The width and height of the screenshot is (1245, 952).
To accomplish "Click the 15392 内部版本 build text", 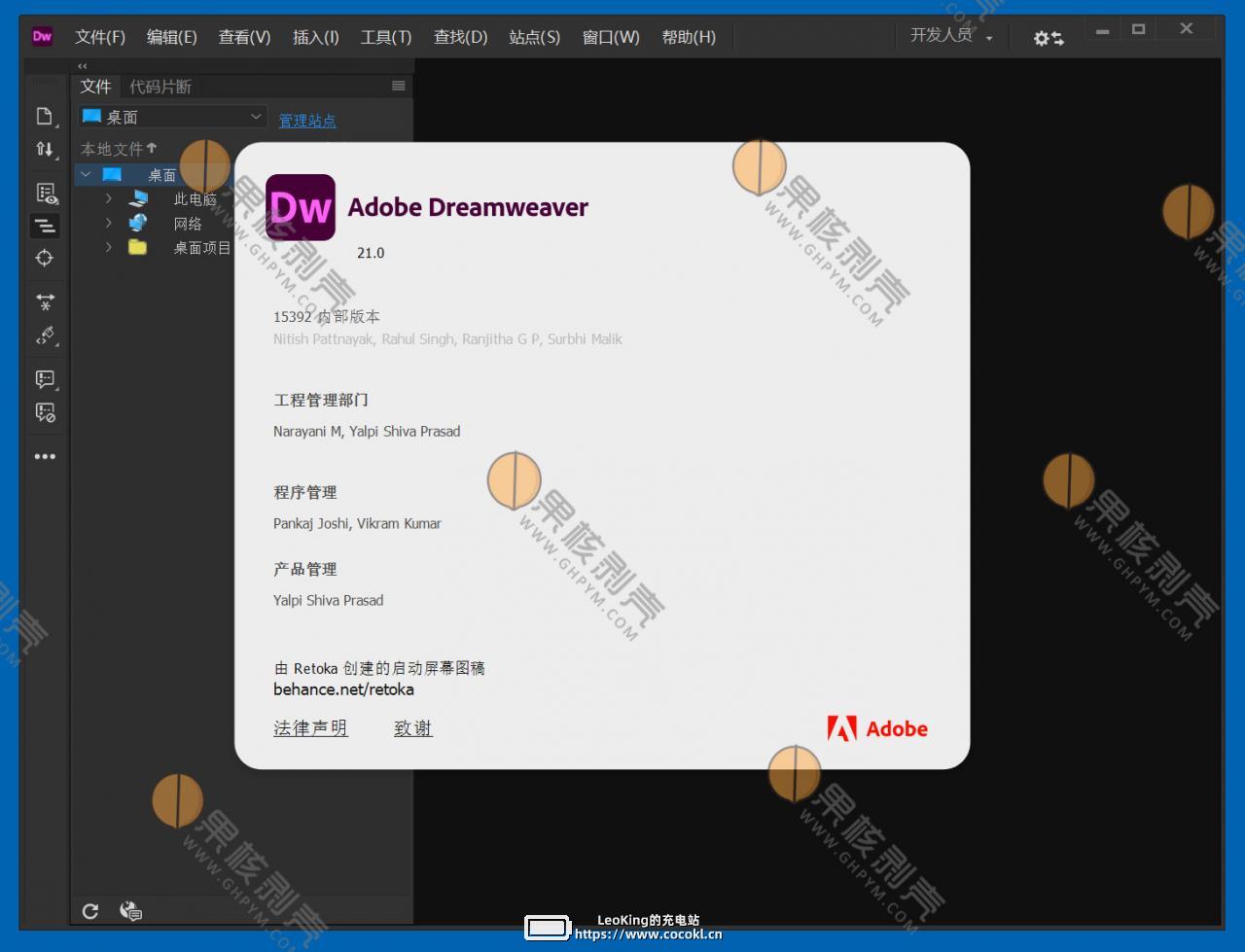I will click(x=327, y=317).
